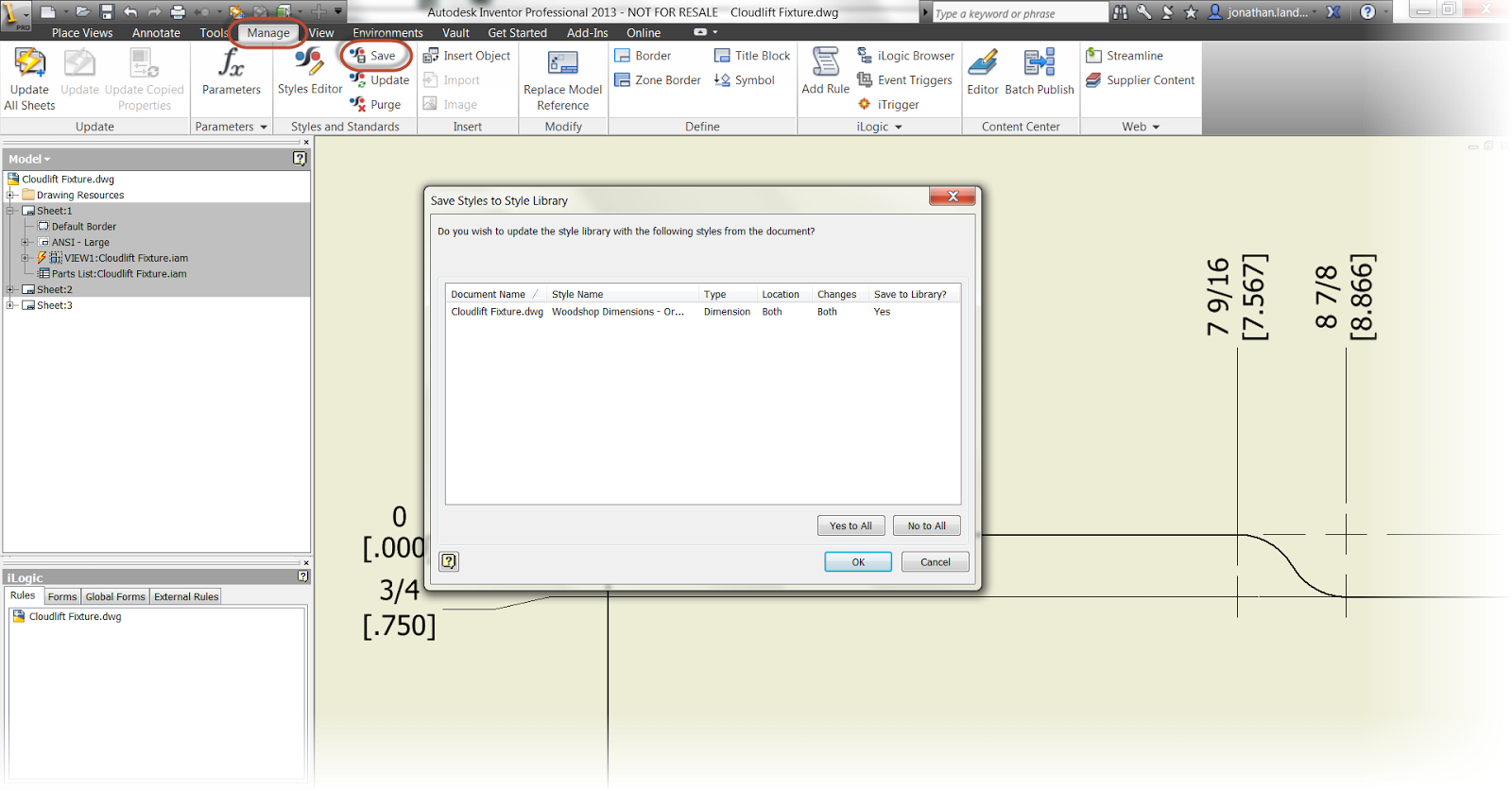The image size is (1512, 791).
Task: Click Yes to All button
Action: click(x=850, y=525)
